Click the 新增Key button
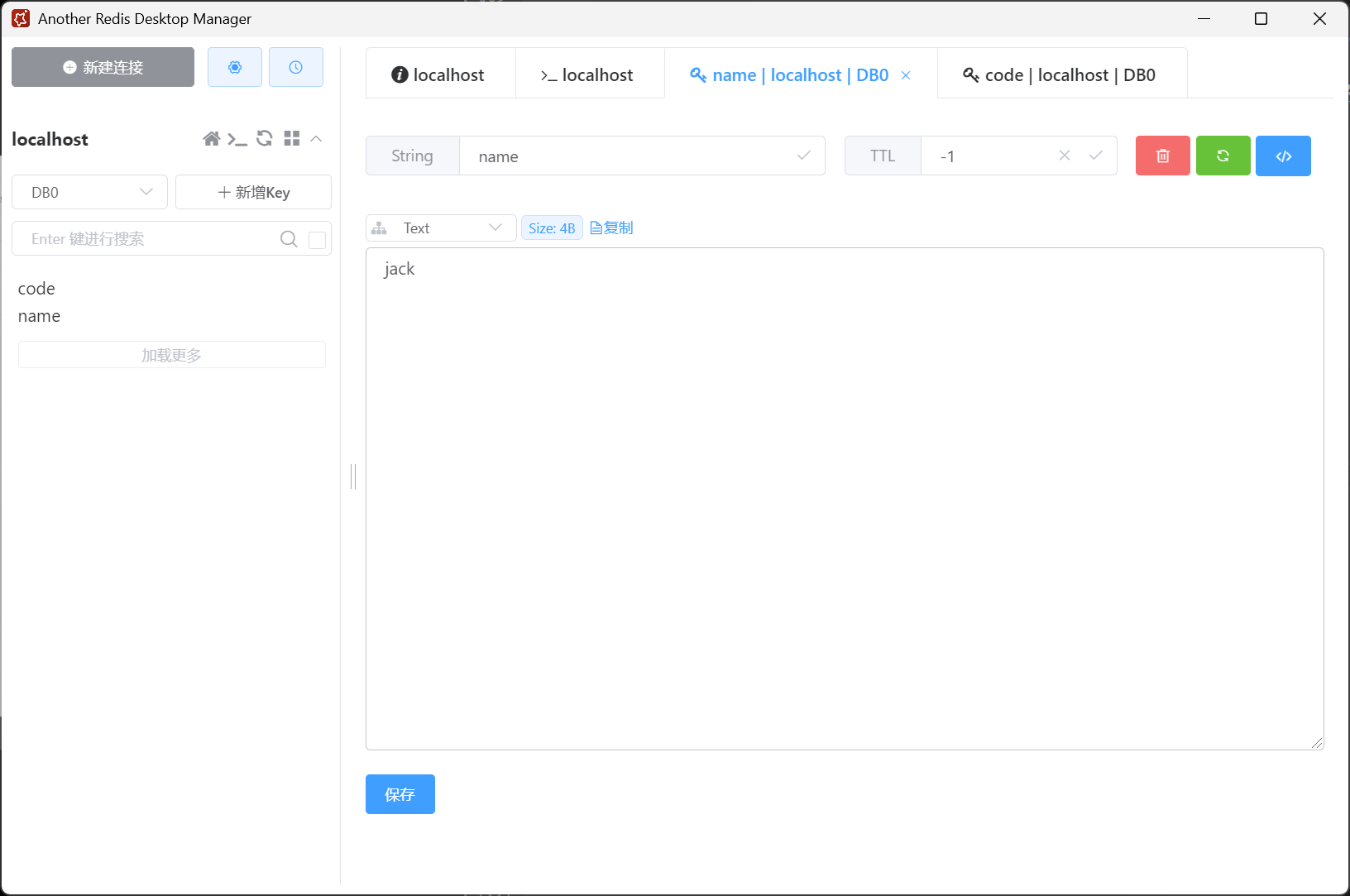The width and height of the screenshot is (1350, 896). click(253, 192)
